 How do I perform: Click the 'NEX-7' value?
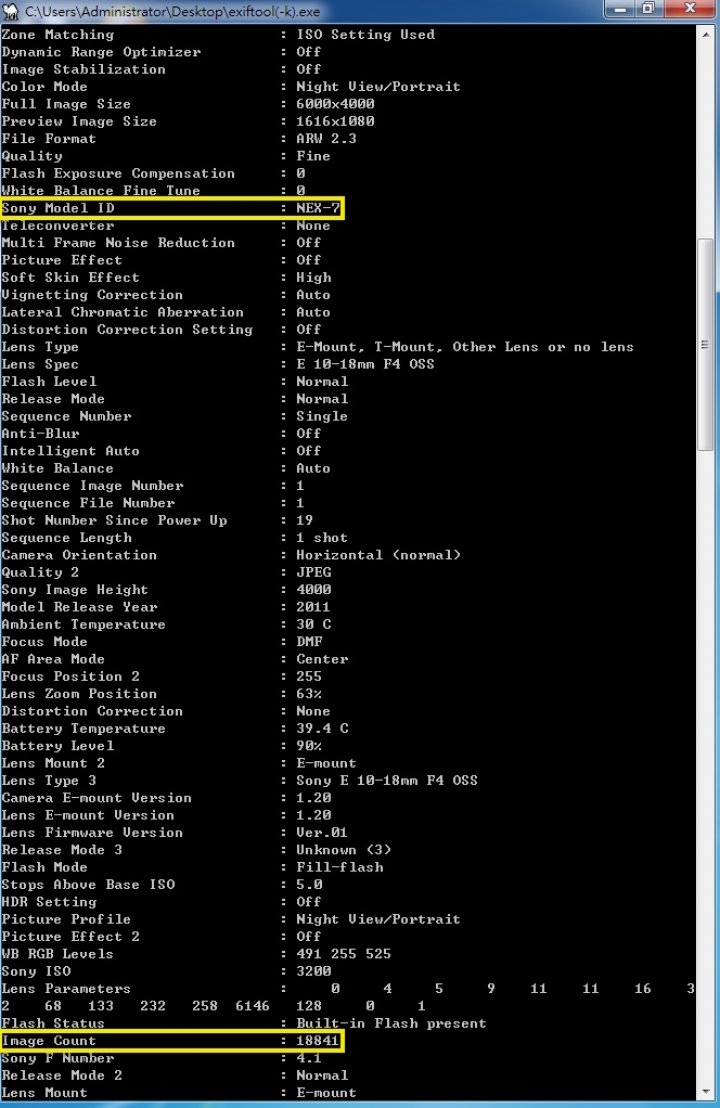pyautogui.click(x=318, y=208)
